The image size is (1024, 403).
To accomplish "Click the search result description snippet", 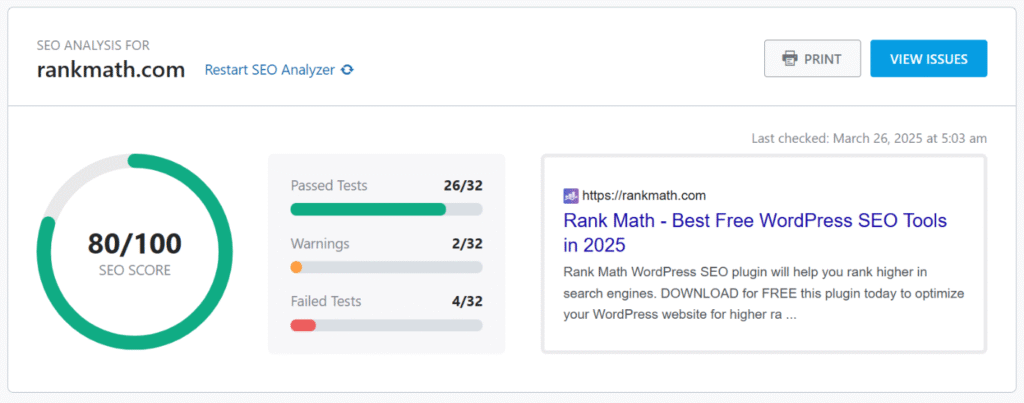I will click(x=758, y=292).
